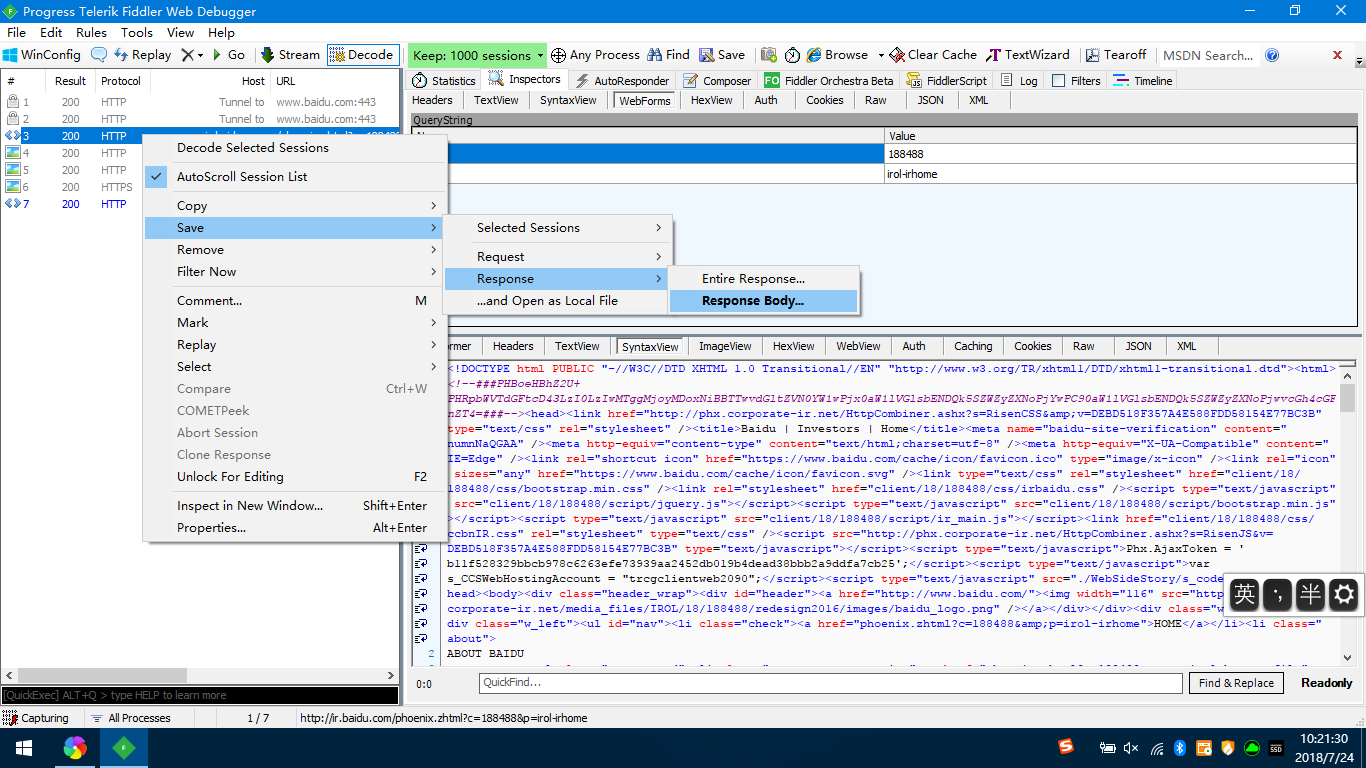
Task: Open the FiddlerScript tab
Action: click(946, 81)
